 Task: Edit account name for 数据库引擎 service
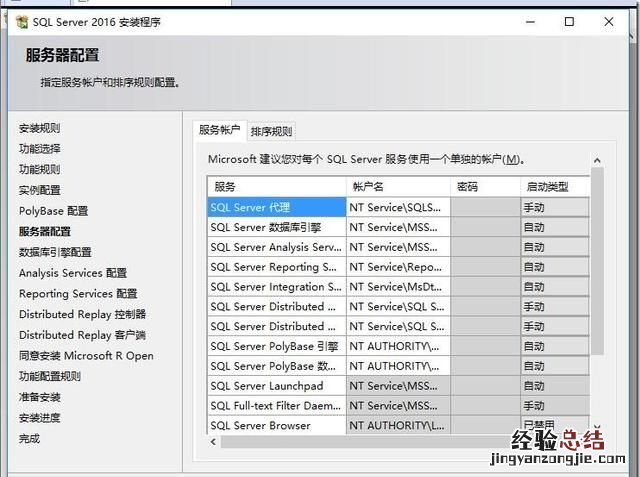(x=398, y=227)
